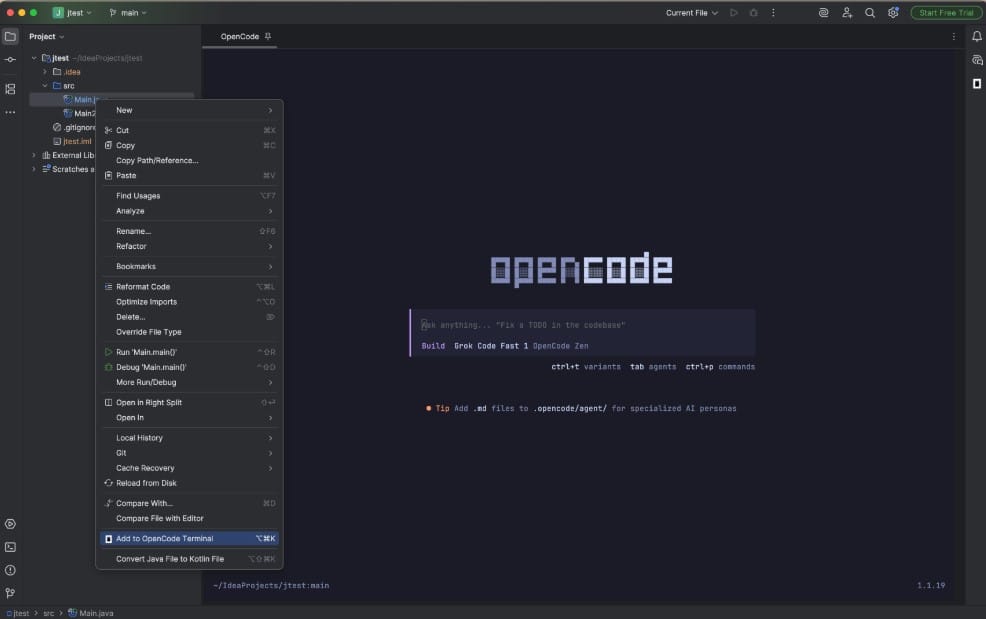Open more run actions vertical dots
Image resolution: width=986 pixels, height=619 pixels.
[773, 13]
